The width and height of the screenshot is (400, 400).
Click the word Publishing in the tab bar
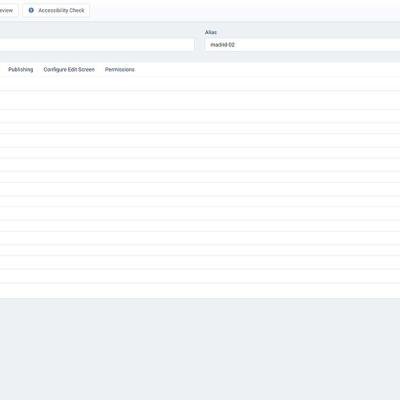pyautogui.click(x=21, y=69)
